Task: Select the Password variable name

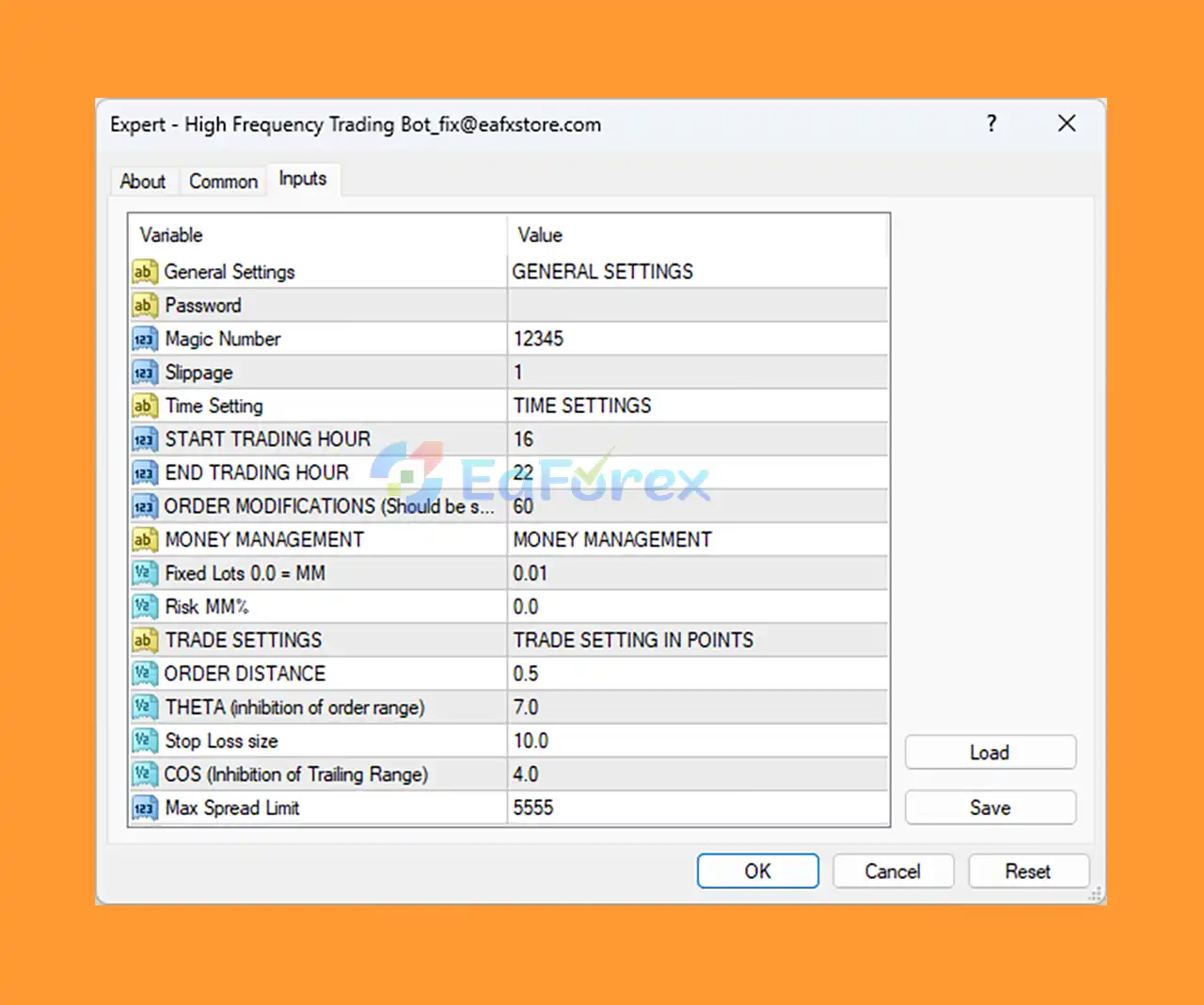Action: (x=203, y=306)
